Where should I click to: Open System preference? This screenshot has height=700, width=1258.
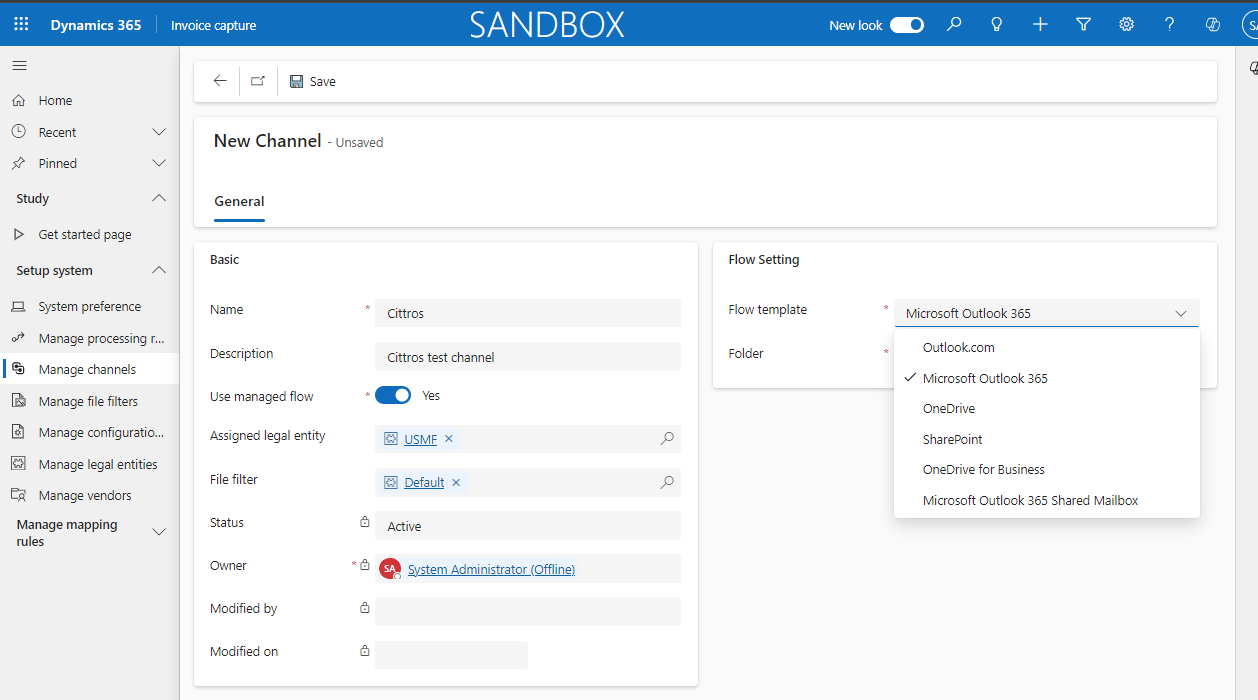point(90,306)
